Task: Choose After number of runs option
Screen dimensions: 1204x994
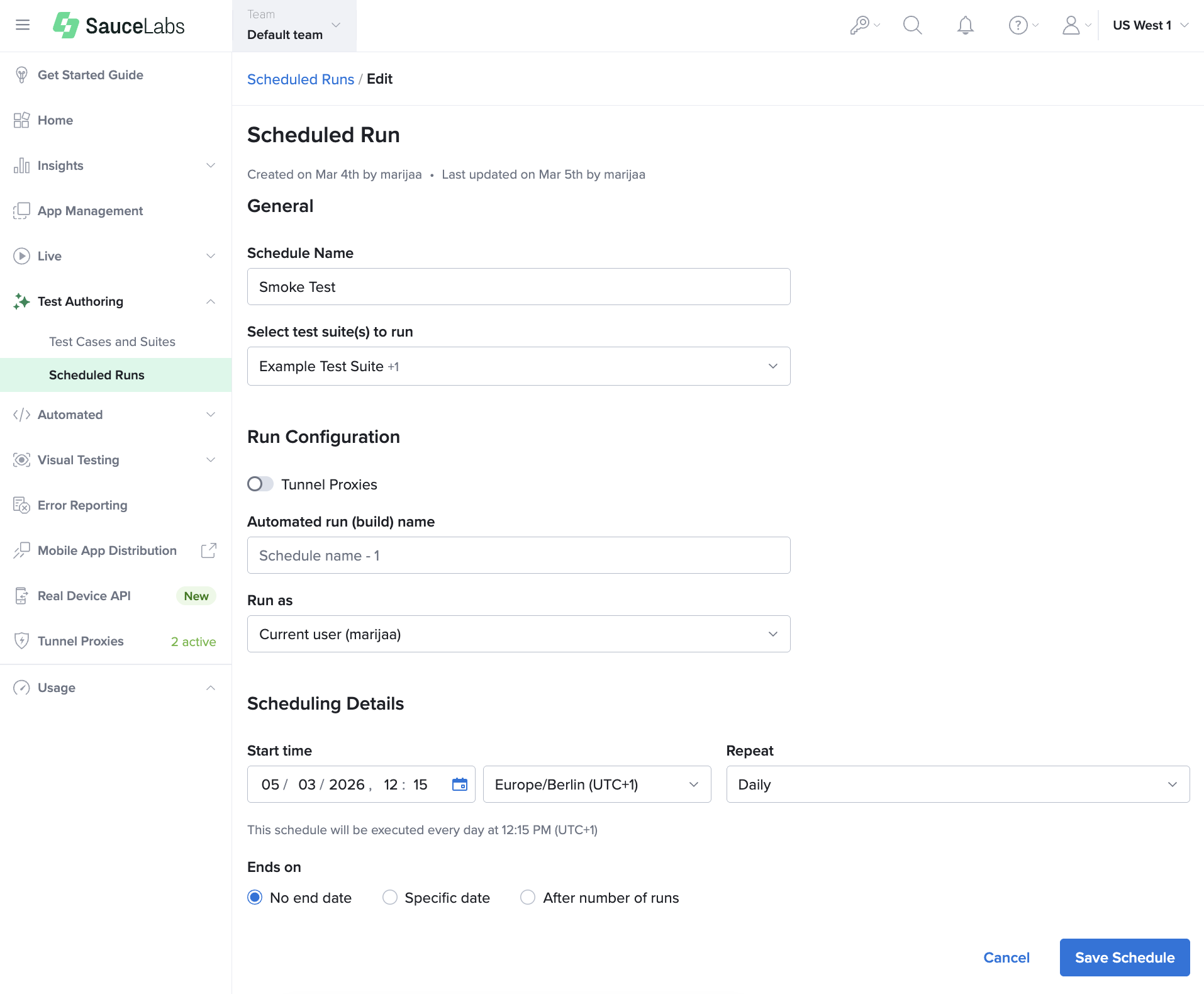Action: pos(528,897)
